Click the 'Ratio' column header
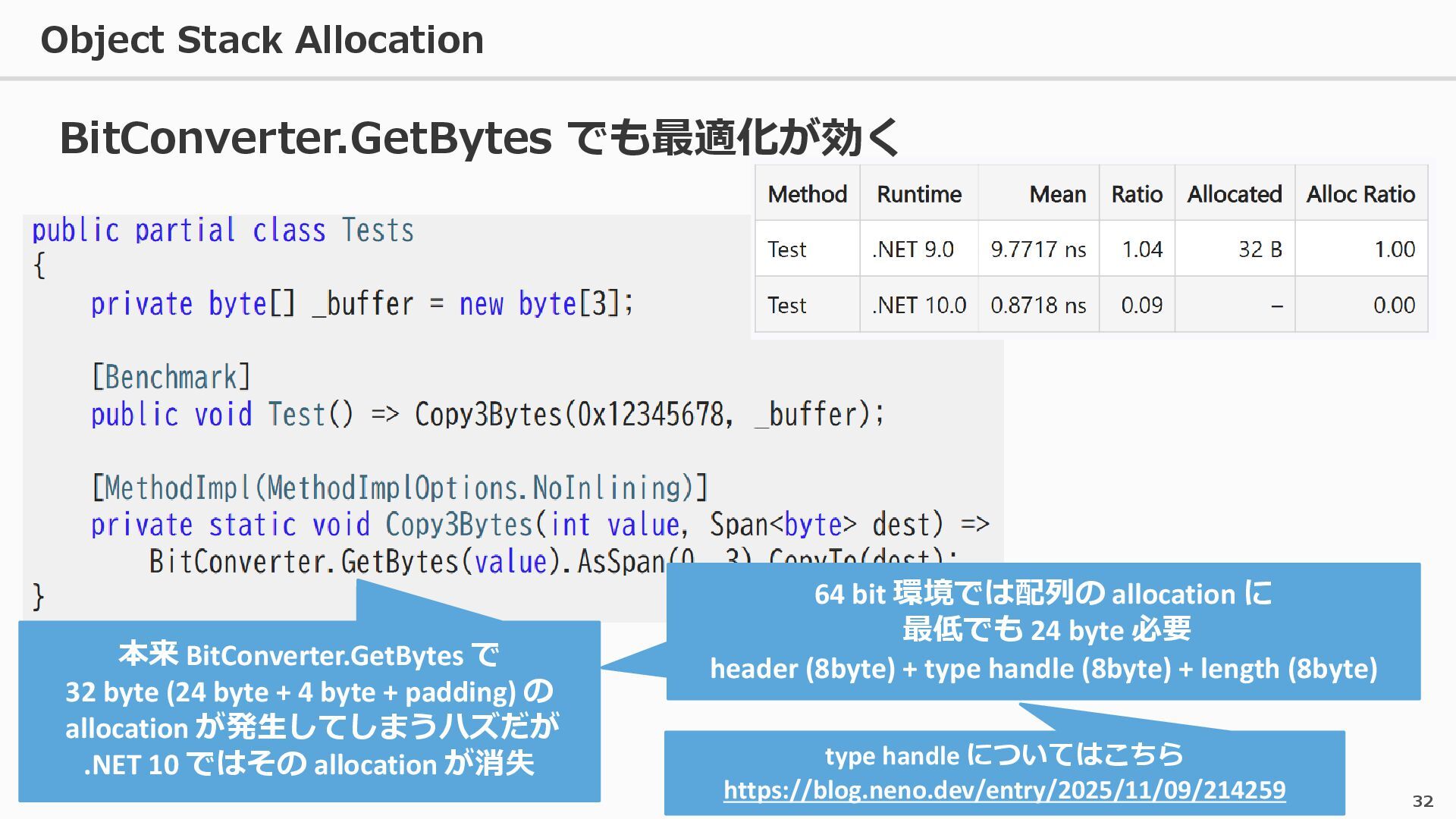Viewport: 1456px width, 819px height. (x=1136, y=194)
